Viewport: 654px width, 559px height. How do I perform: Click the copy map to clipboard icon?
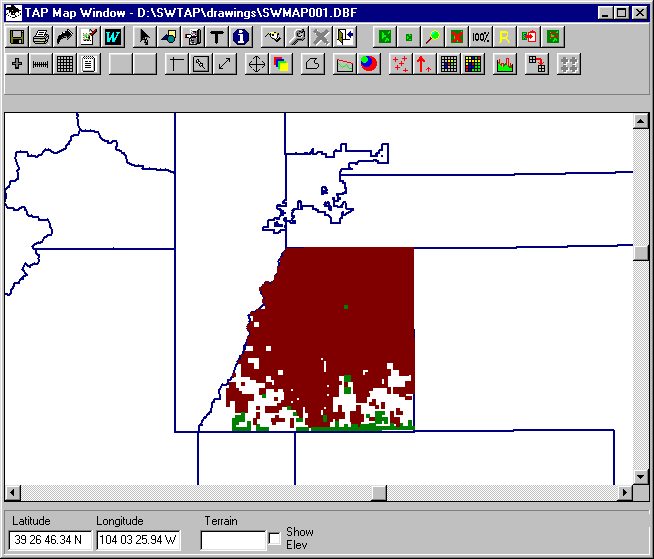[x=528, y=37]
